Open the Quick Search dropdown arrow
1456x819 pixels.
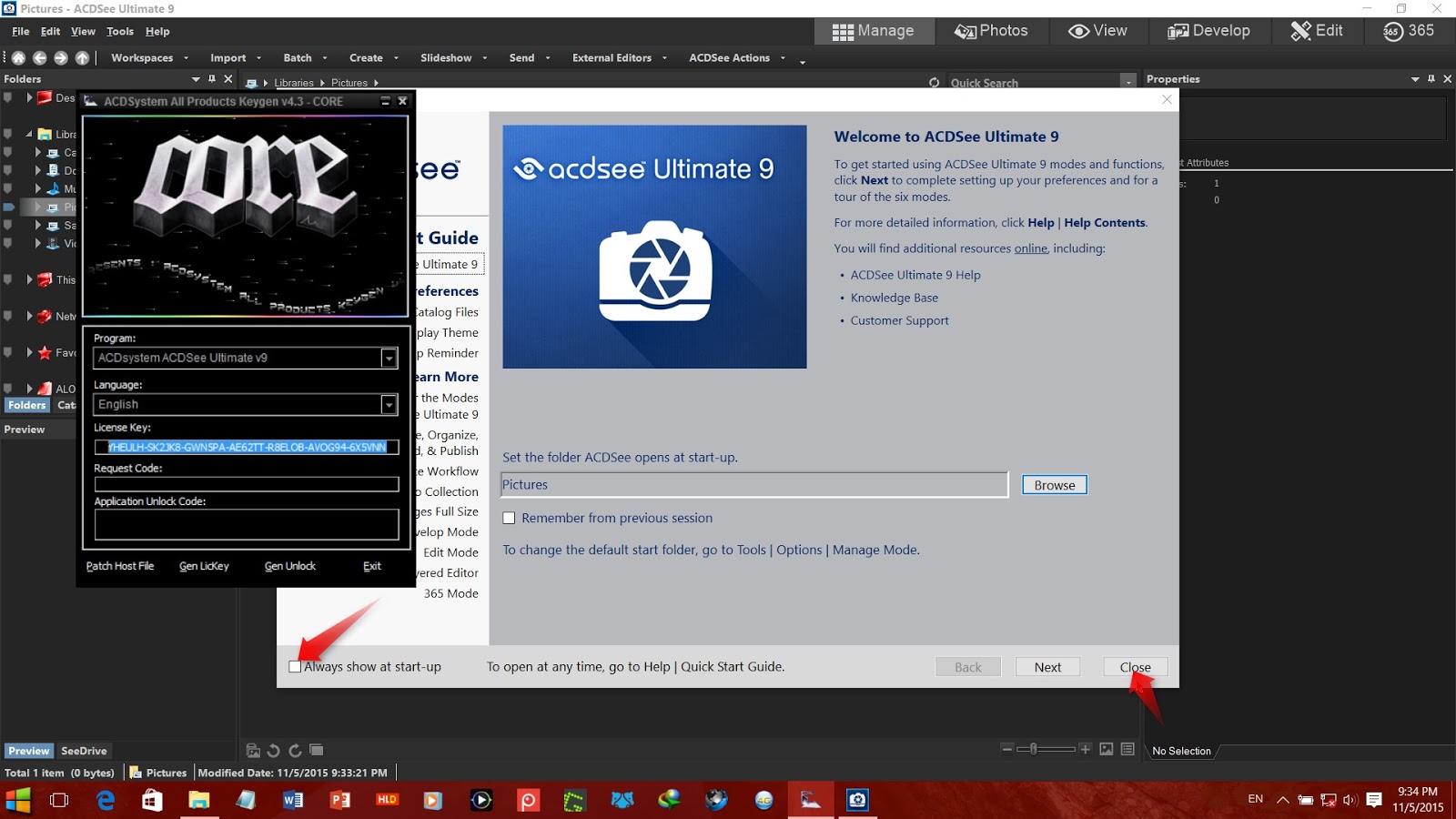[1128, 83]
